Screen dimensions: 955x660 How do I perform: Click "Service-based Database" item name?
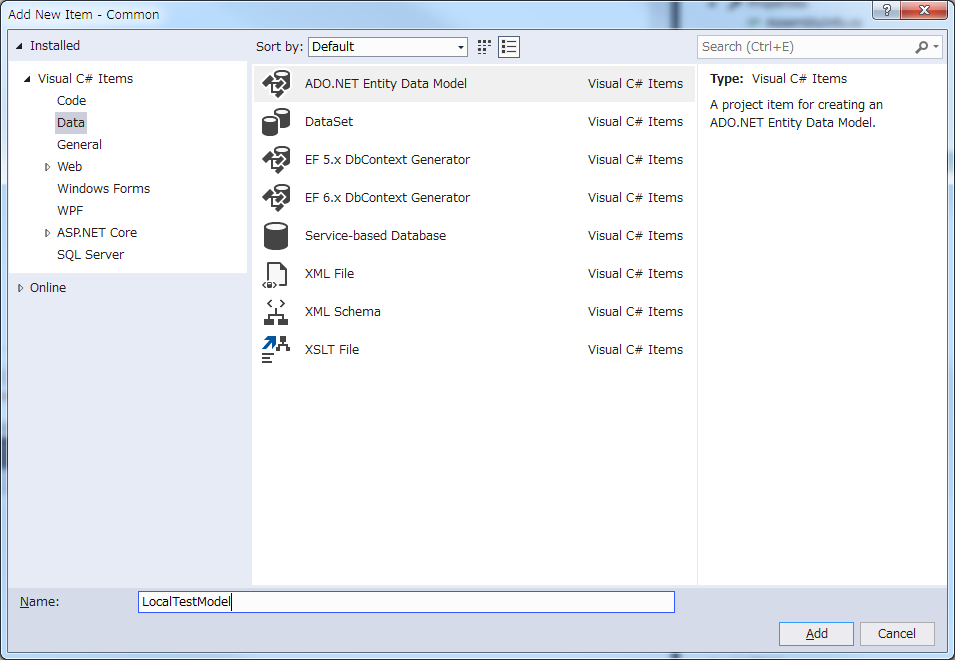coord(375,236)
